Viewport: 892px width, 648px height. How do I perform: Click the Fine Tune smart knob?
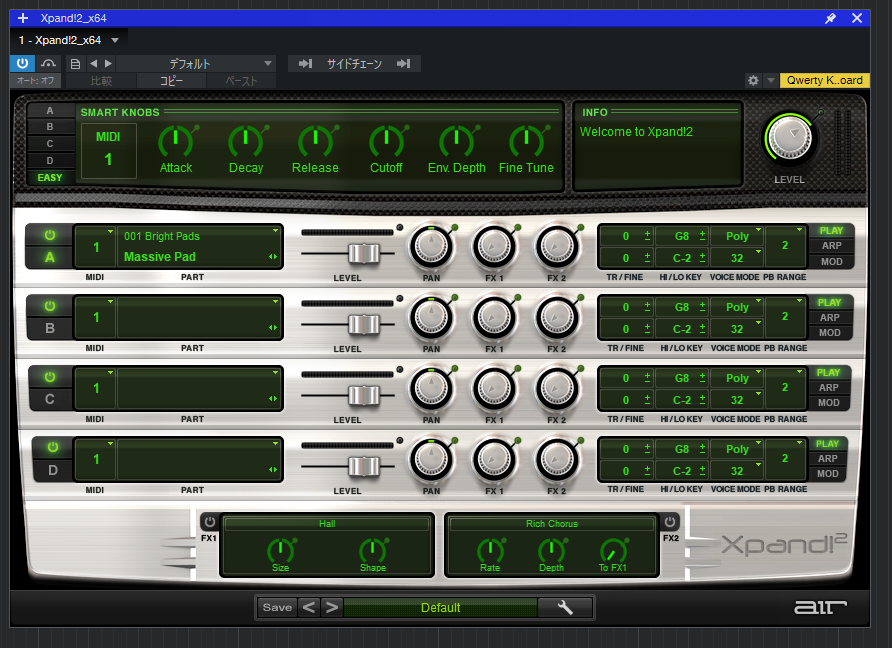tap(526, 141)
